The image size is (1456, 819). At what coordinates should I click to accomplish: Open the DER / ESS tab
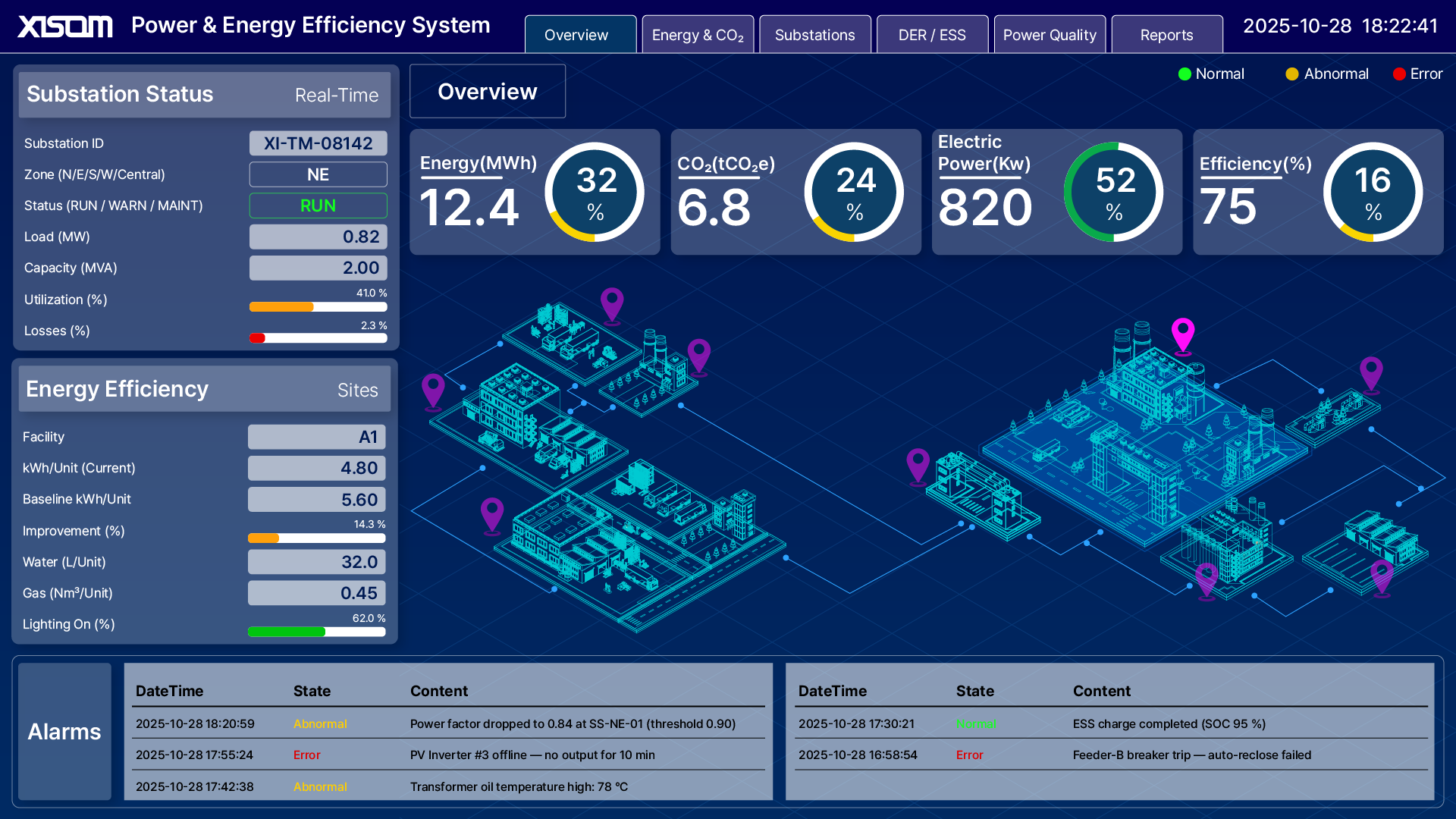932,35
